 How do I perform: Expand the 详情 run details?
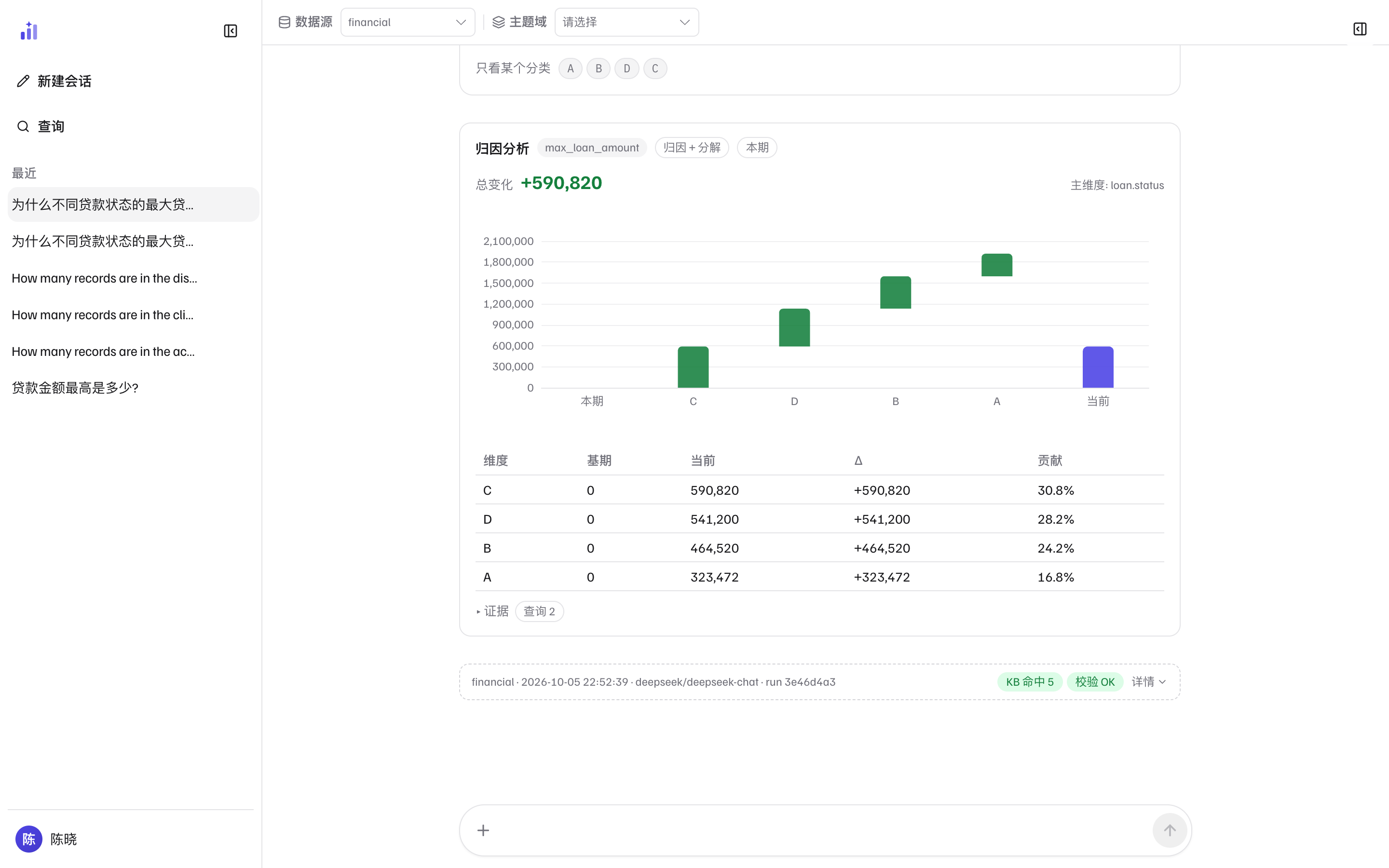pyautogui.click(x=1148, y=681)
